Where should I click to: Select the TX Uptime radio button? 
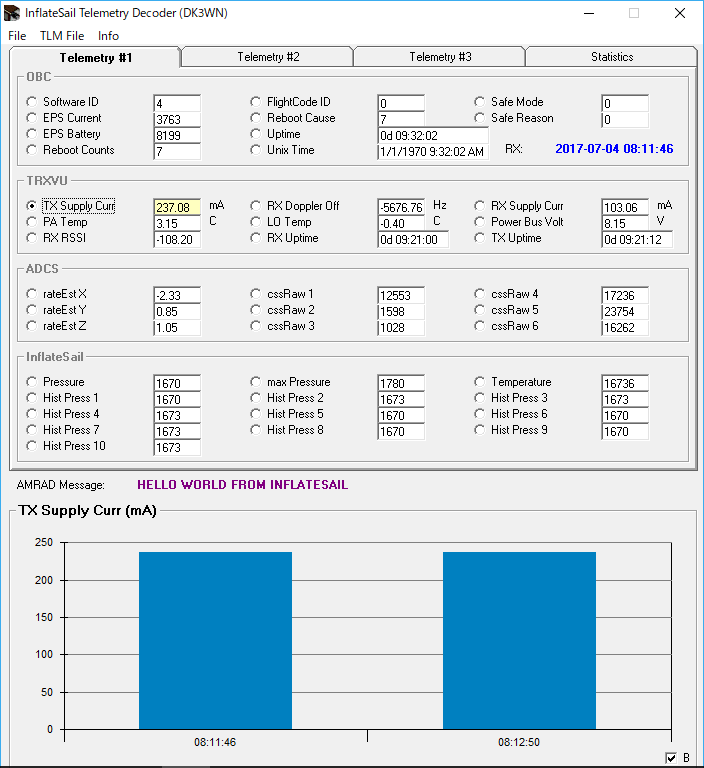(x=480, y=238)
